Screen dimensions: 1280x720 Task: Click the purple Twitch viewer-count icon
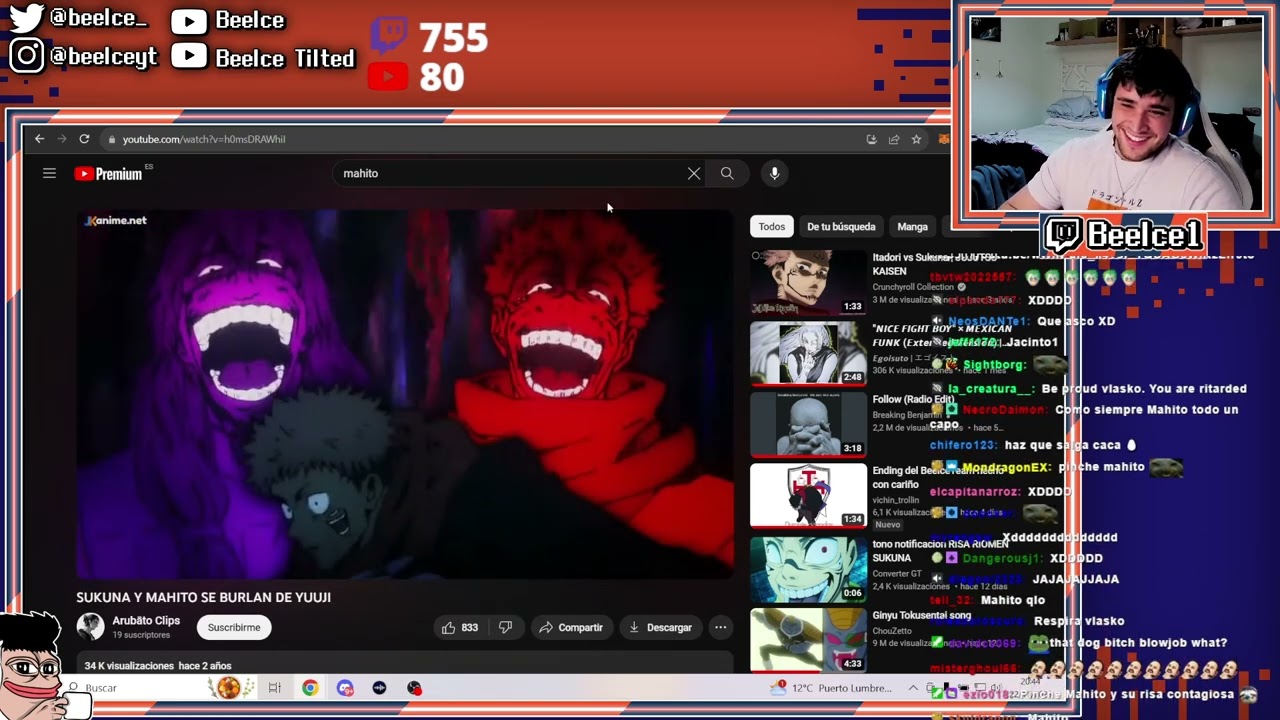(389, 35)
